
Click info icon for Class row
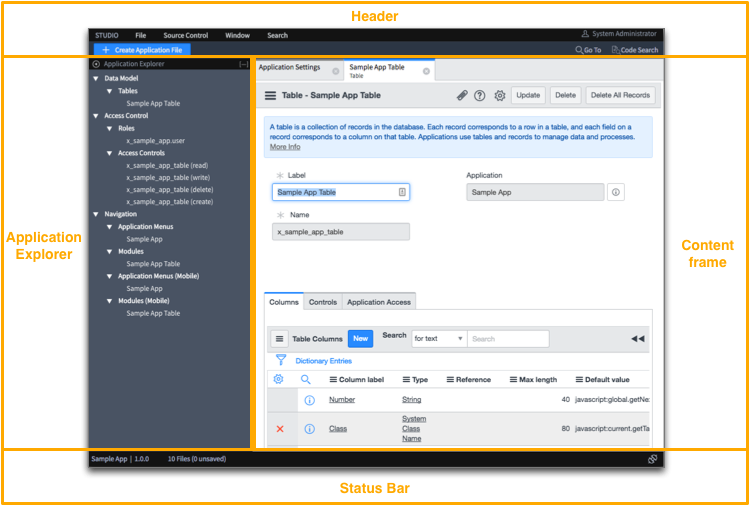[310, 429]
